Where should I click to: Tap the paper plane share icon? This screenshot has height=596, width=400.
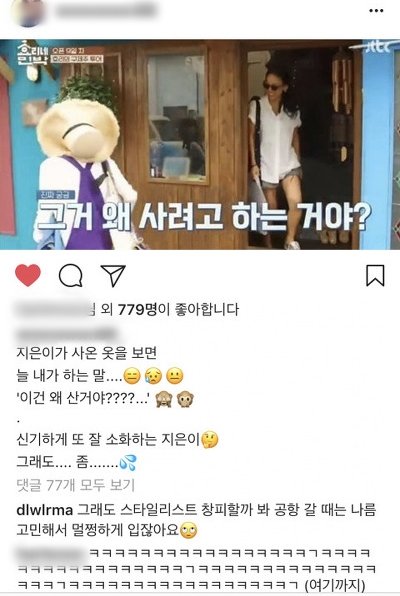[113, 276]
